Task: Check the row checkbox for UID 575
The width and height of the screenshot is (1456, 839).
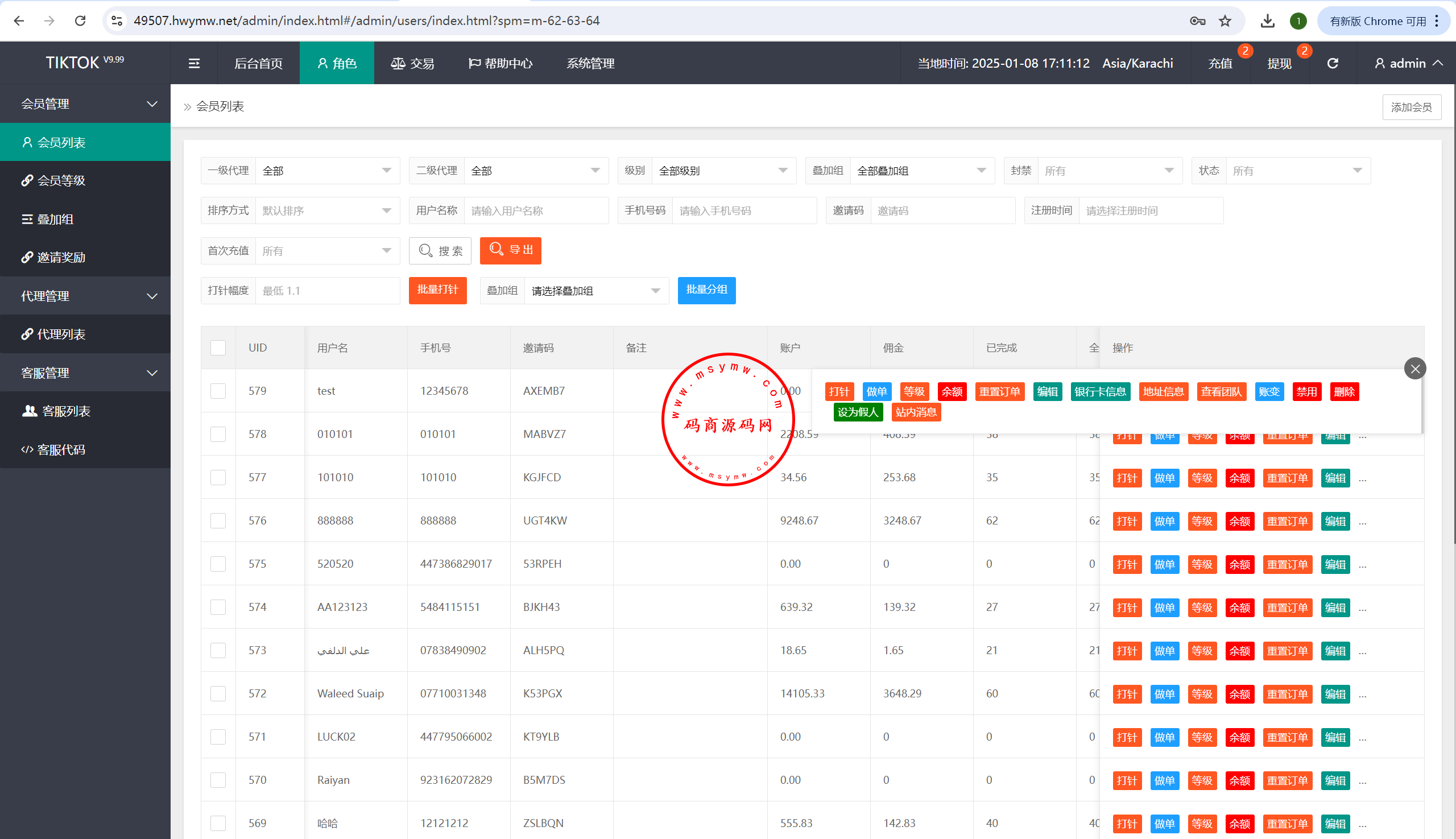Action: click(x=218, y=564)
